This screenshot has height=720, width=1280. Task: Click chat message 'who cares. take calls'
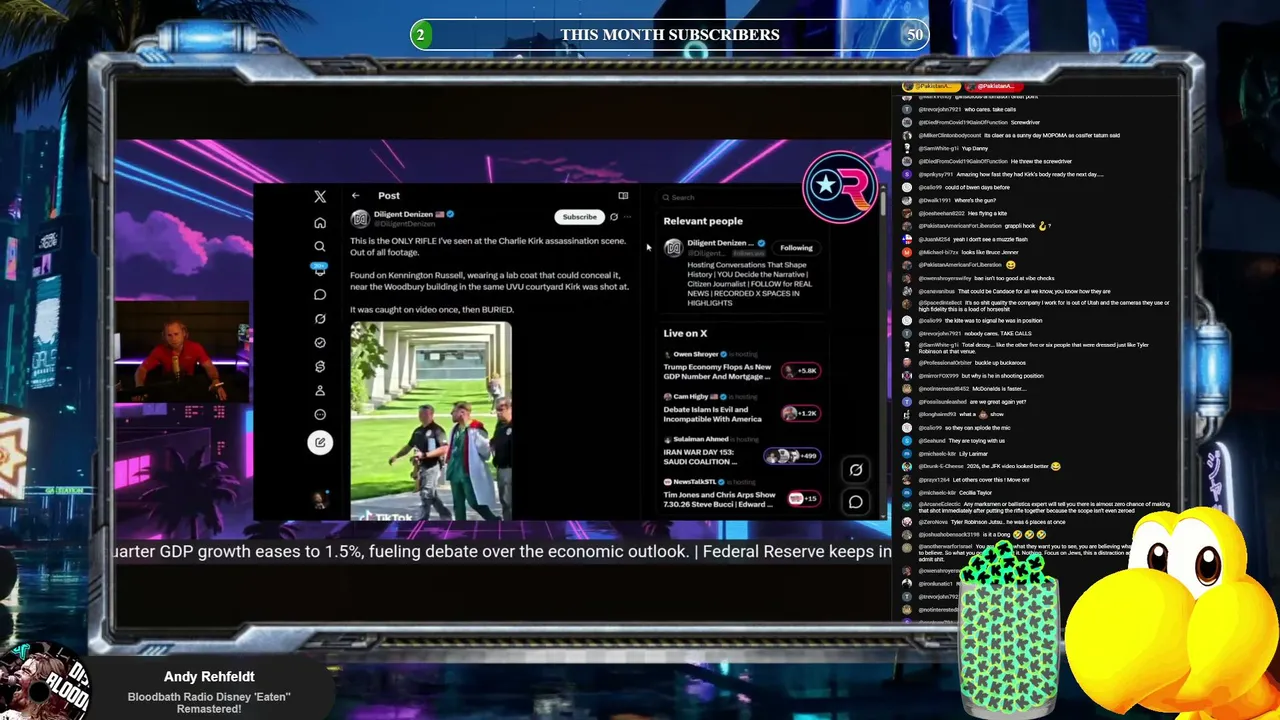click(990, 109)
